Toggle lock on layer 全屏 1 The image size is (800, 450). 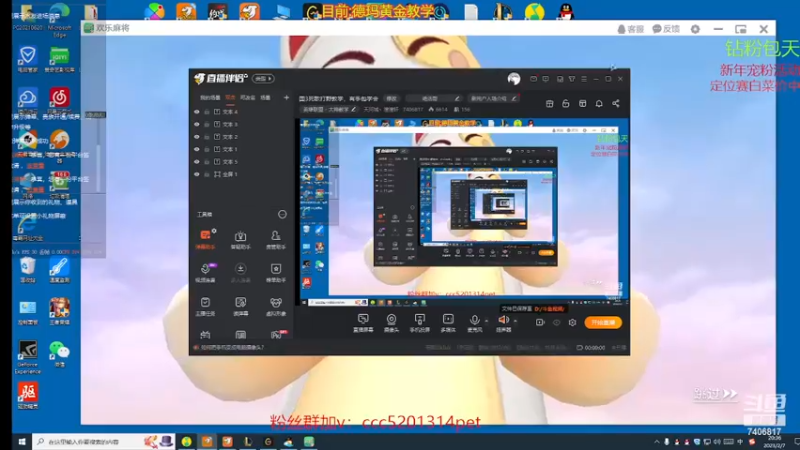pyautogui.click(x=207, y=174)
